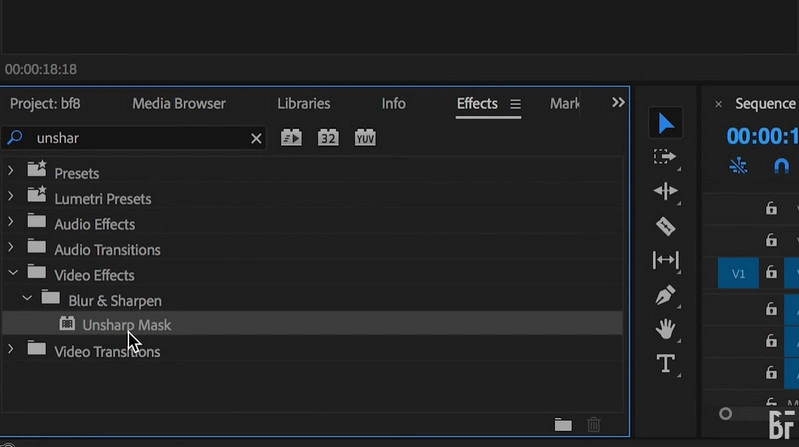Select the Selection tool arrow

(666, 124)
